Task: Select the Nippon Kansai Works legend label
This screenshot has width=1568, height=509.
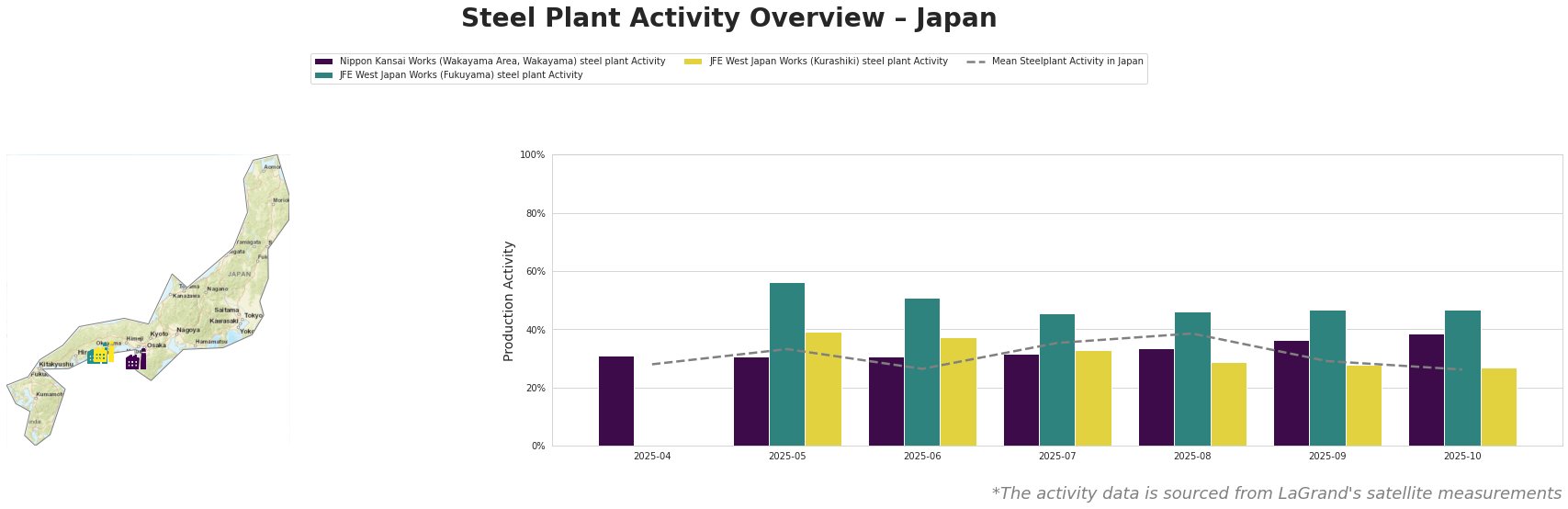Action: [502, 62]
